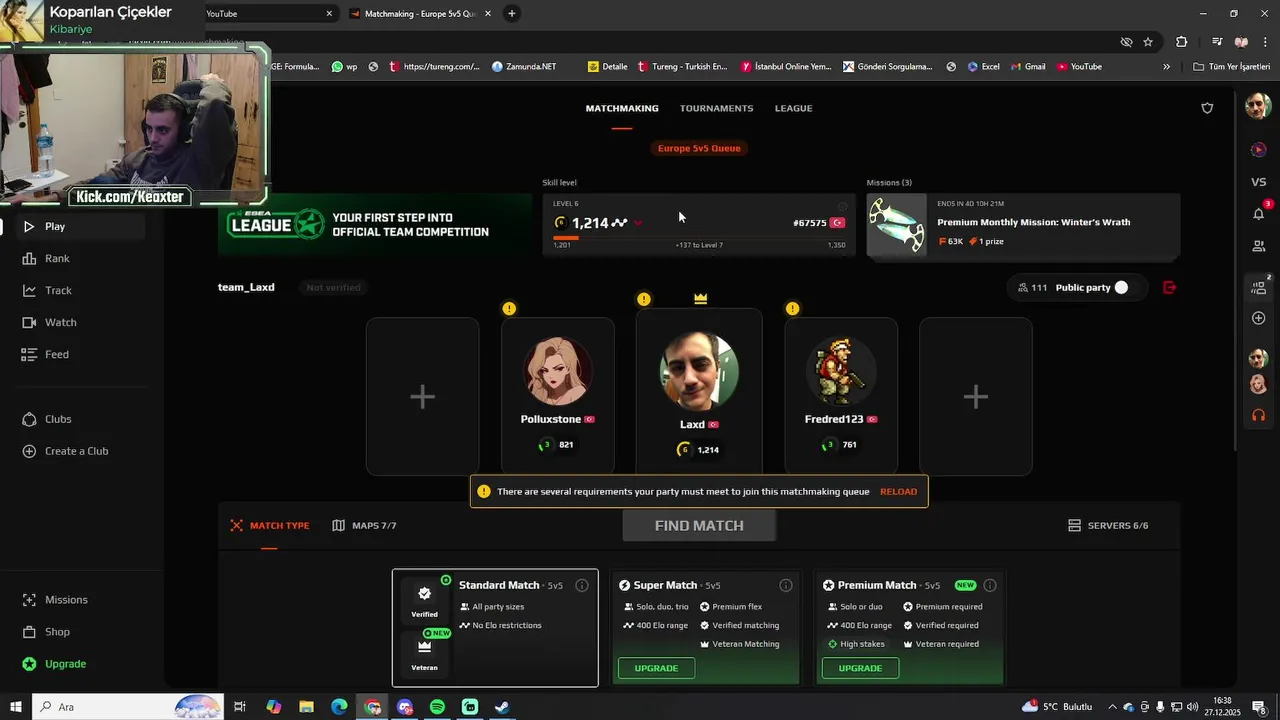Click the Elo progress bar
The width and height of the screenshot is (1280, 720).
[699, 238]
